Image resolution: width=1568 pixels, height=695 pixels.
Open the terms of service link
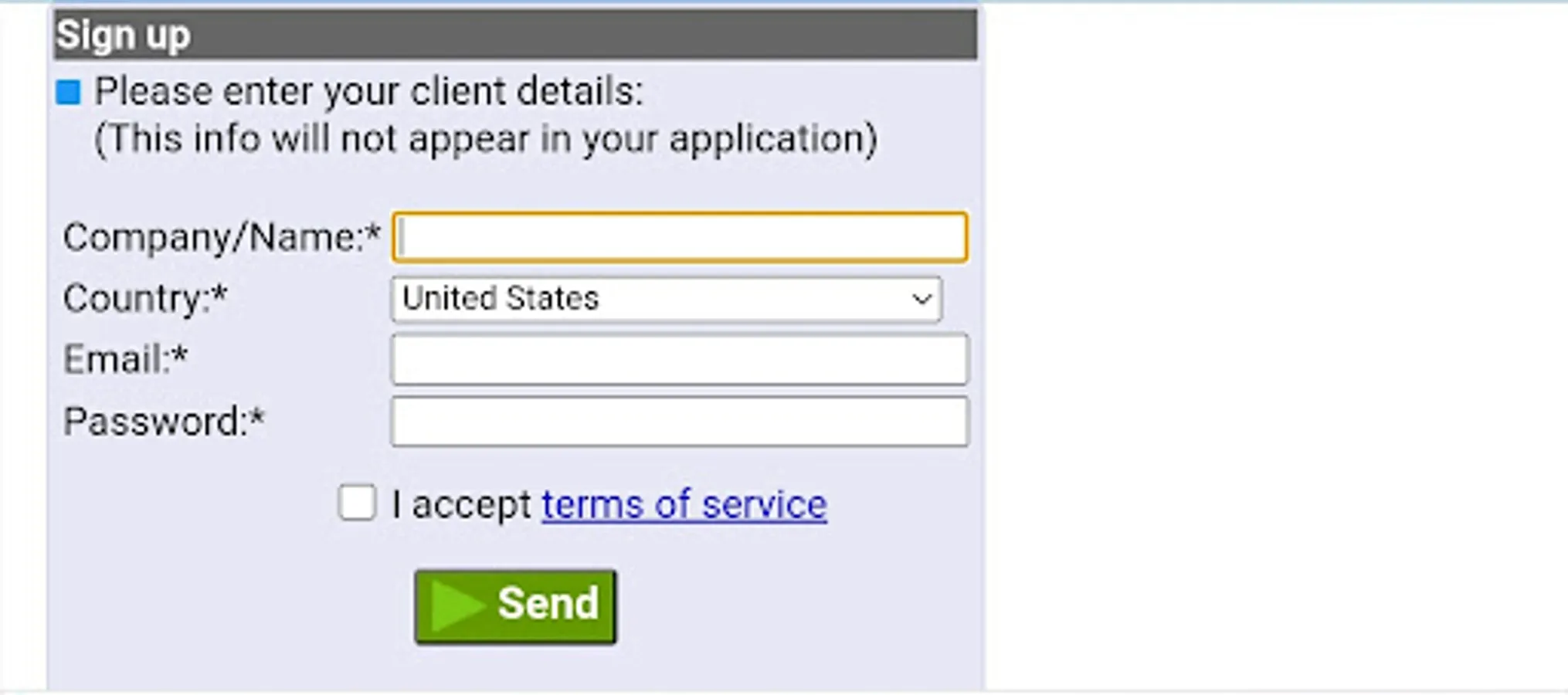coord(684,505)
